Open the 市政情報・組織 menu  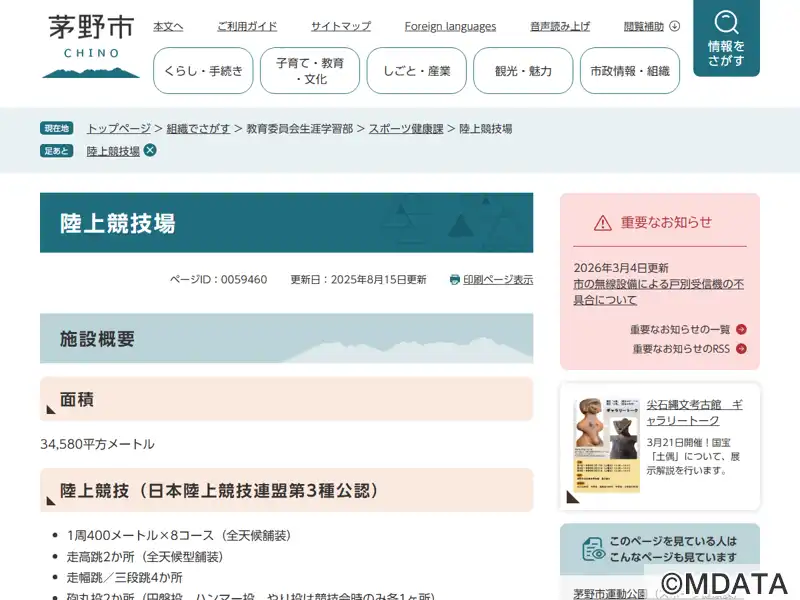(630, 71)
